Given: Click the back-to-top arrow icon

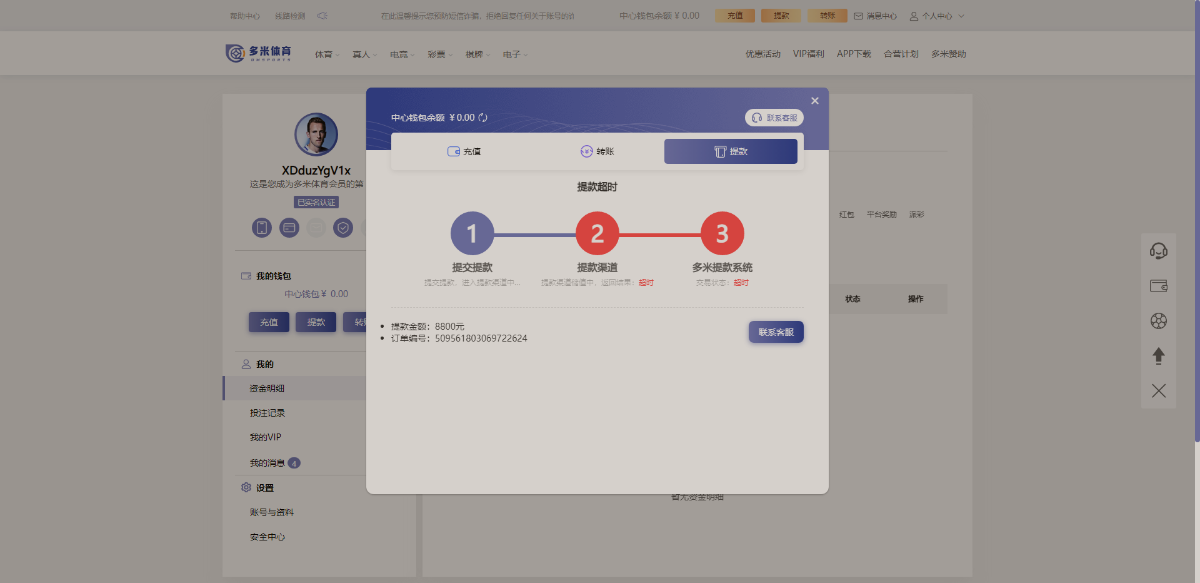Looking at the screenshot, I should (1159, 356).
